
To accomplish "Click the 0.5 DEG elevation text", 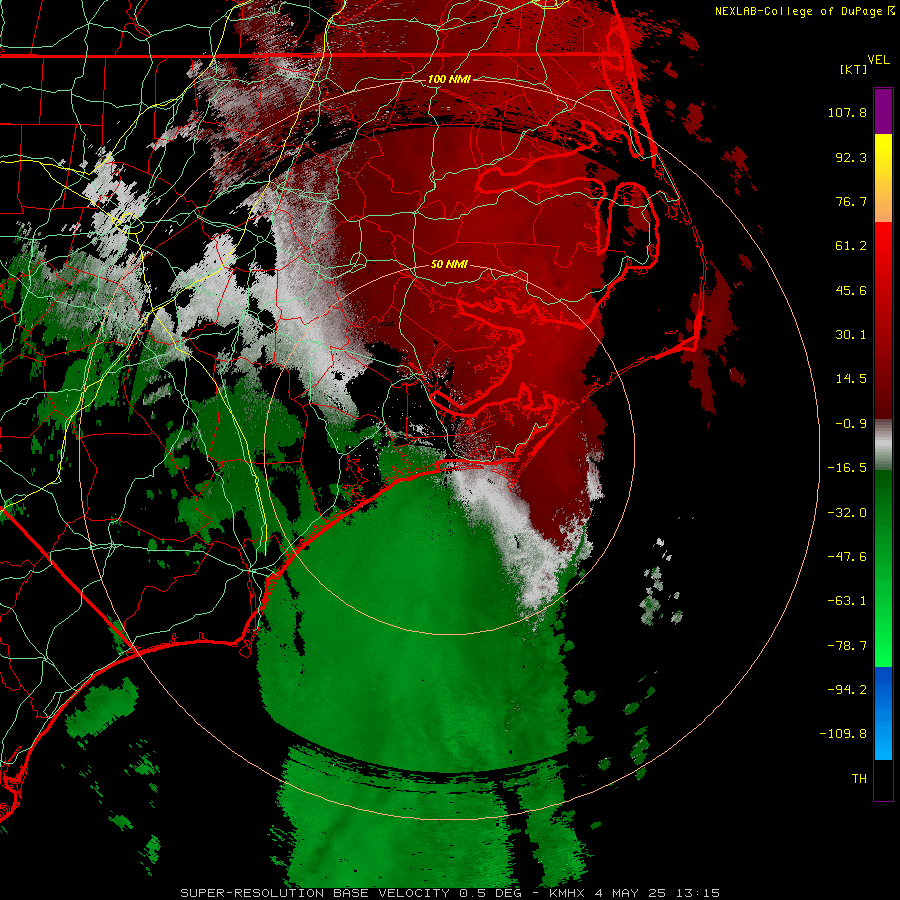I will coord(492,893).
